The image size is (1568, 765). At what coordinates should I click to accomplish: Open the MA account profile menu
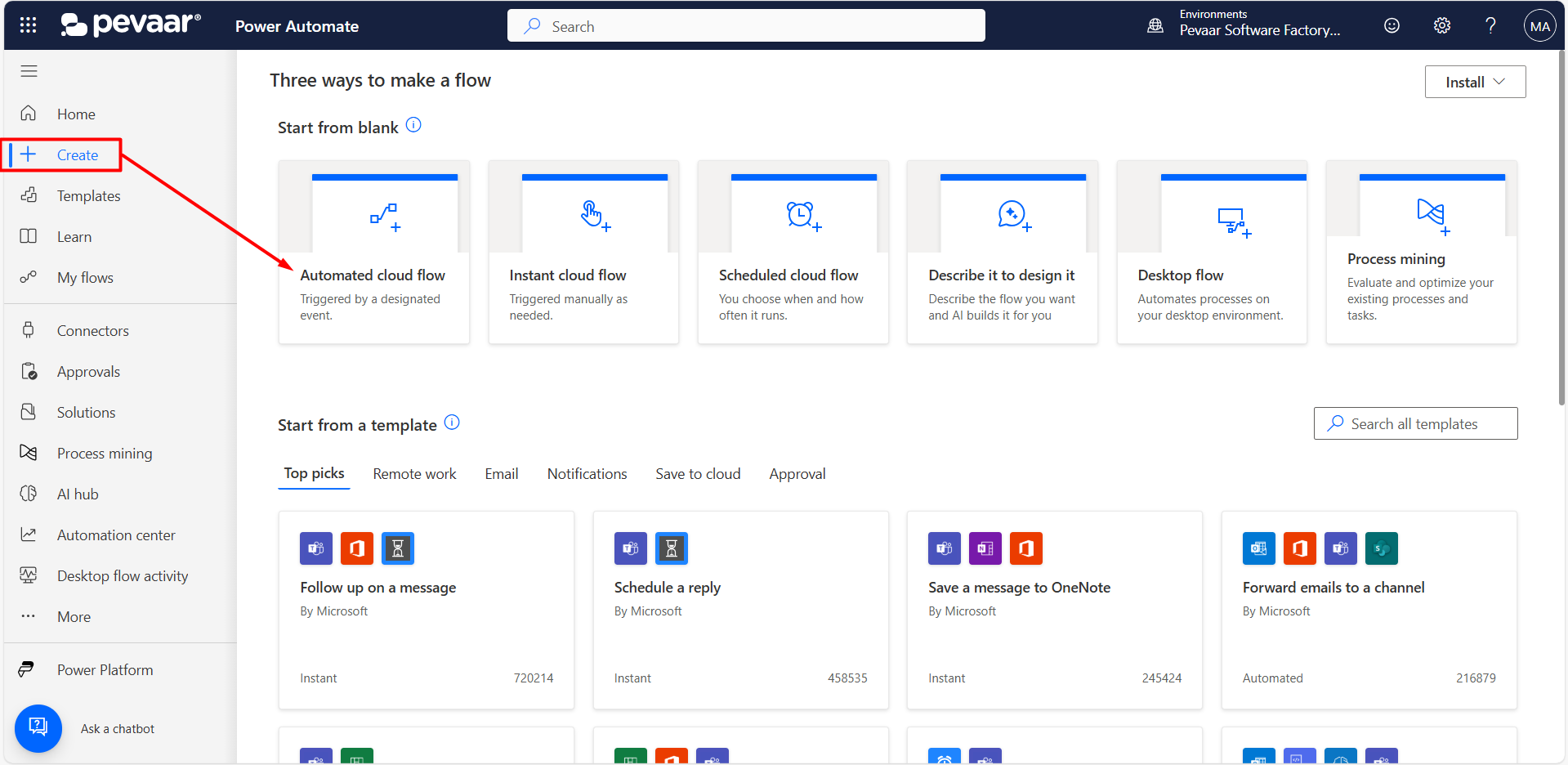(1539, 25)
